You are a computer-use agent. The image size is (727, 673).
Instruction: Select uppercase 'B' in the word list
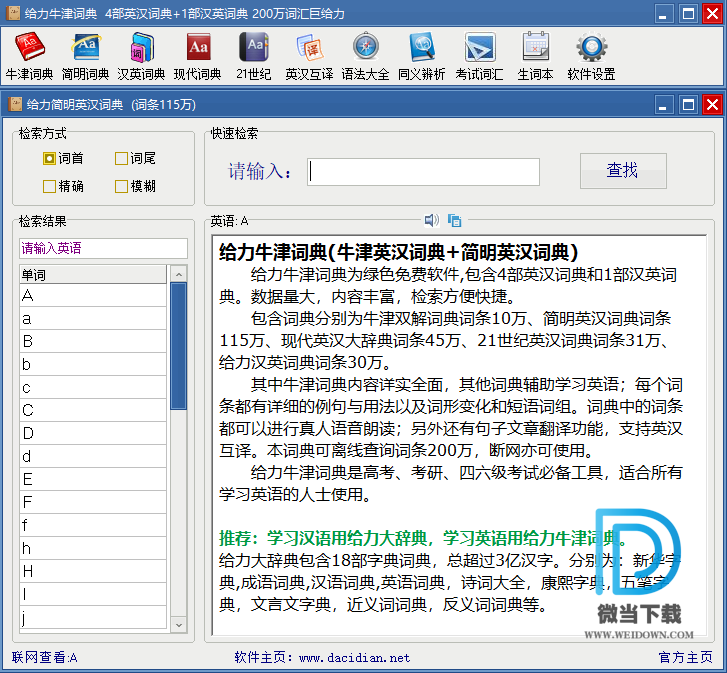point(93,341)
